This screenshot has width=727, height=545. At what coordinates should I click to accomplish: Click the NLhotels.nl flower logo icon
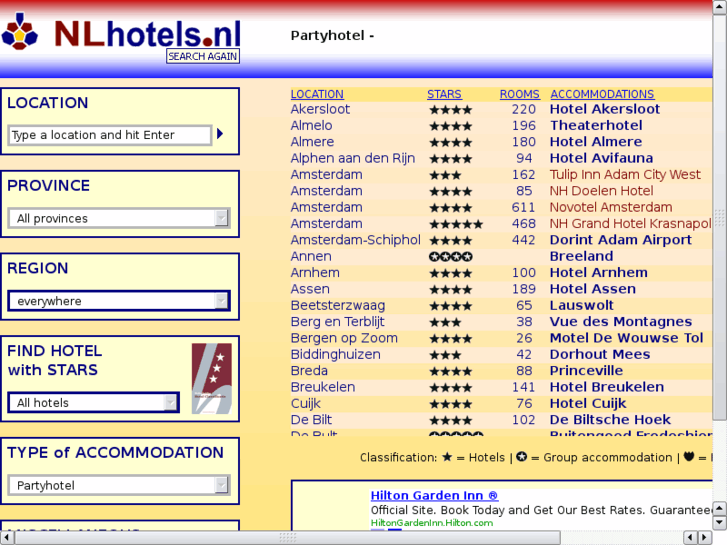click(19, 32)
